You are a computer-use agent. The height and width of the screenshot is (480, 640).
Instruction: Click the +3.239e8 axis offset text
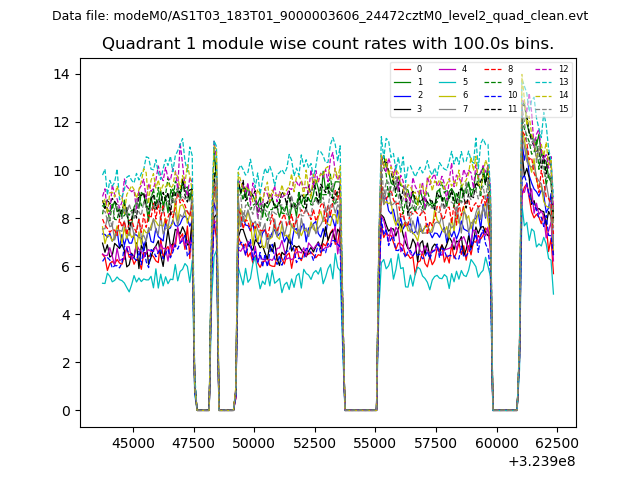[x=542, y=461]
